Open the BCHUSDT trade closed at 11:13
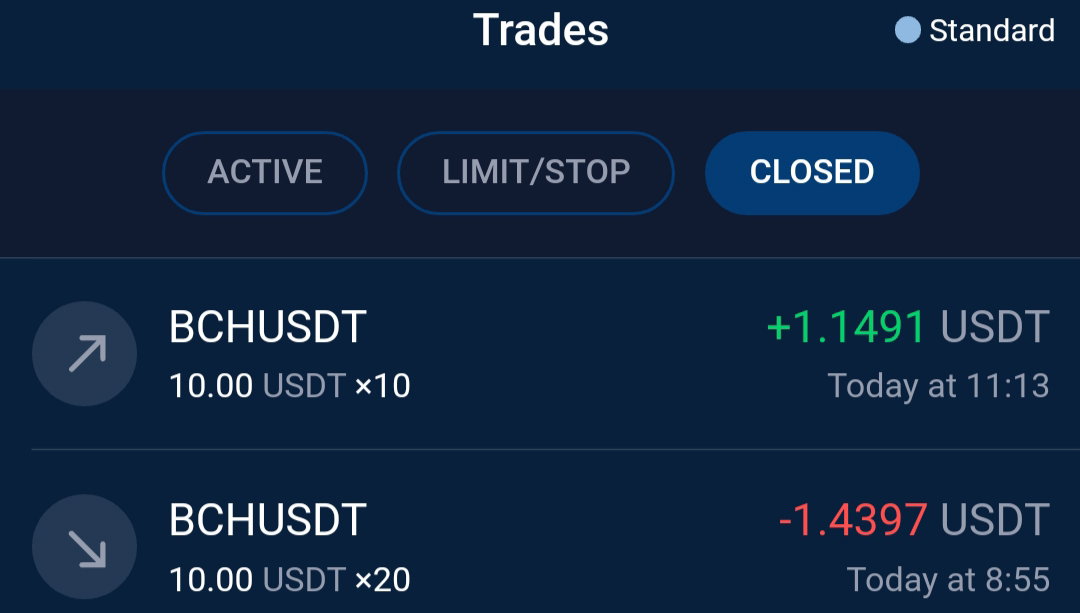This screenshot has width=1080, height=613. tap(540, 354)
